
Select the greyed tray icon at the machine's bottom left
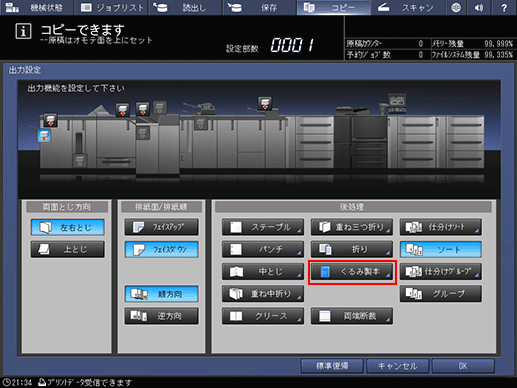[80, 160]
